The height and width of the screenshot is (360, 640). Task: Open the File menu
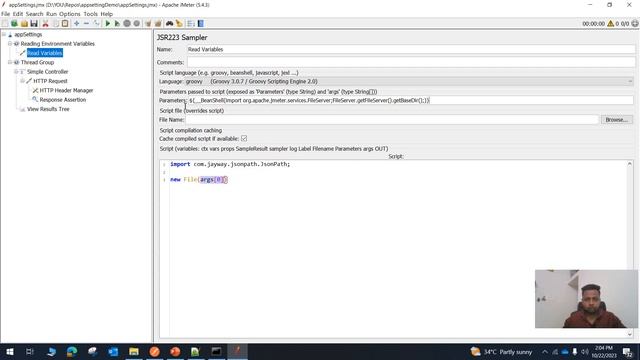[x=5, y=14]
